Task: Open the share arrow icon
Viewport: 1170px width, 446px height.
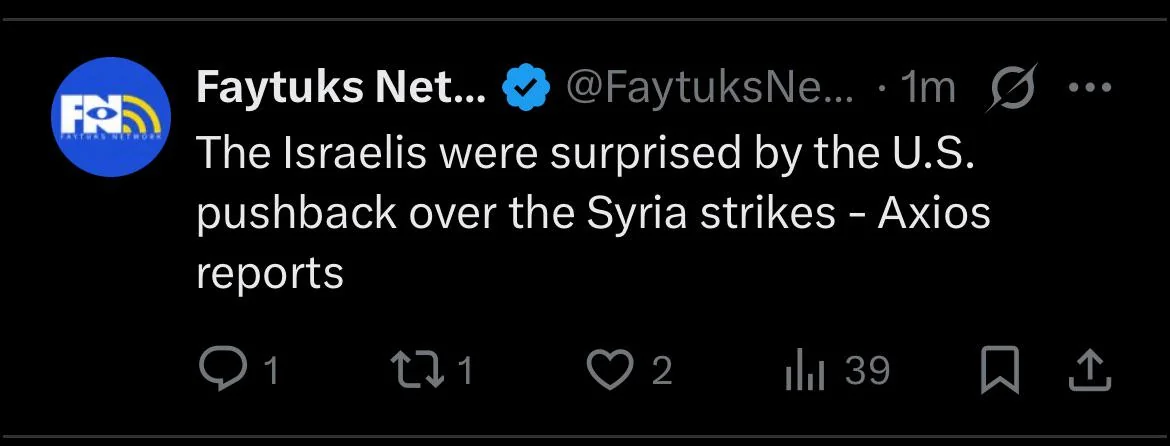Action: 1090,371
